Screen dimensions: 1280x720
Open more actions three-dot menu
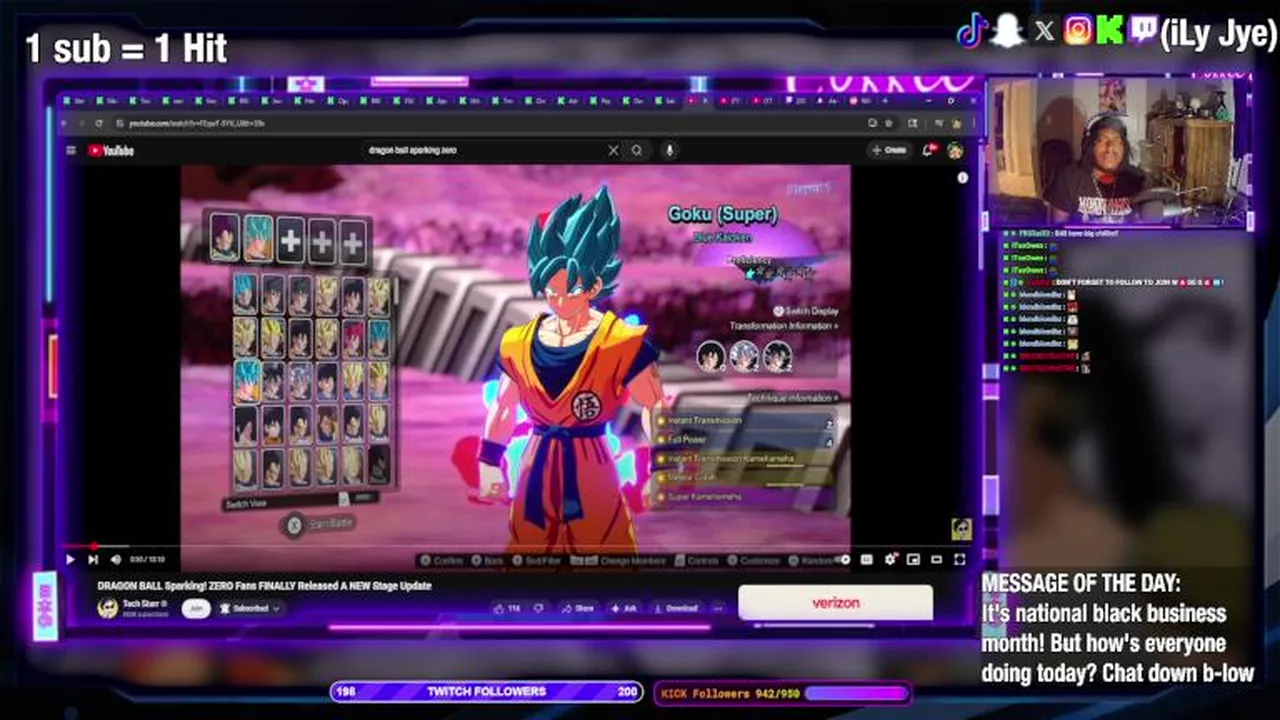[717, 608]
